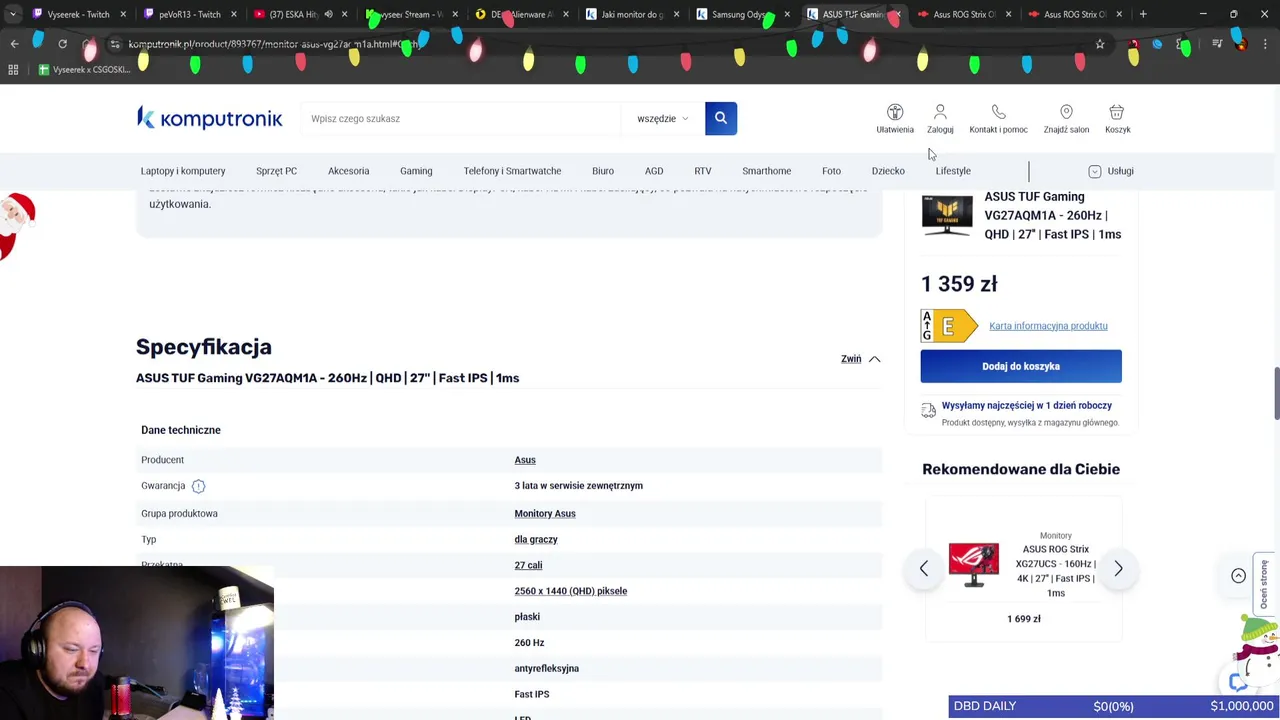Open AGD menu
This screenshot has height=720, width=1280.
click(654, 171)
